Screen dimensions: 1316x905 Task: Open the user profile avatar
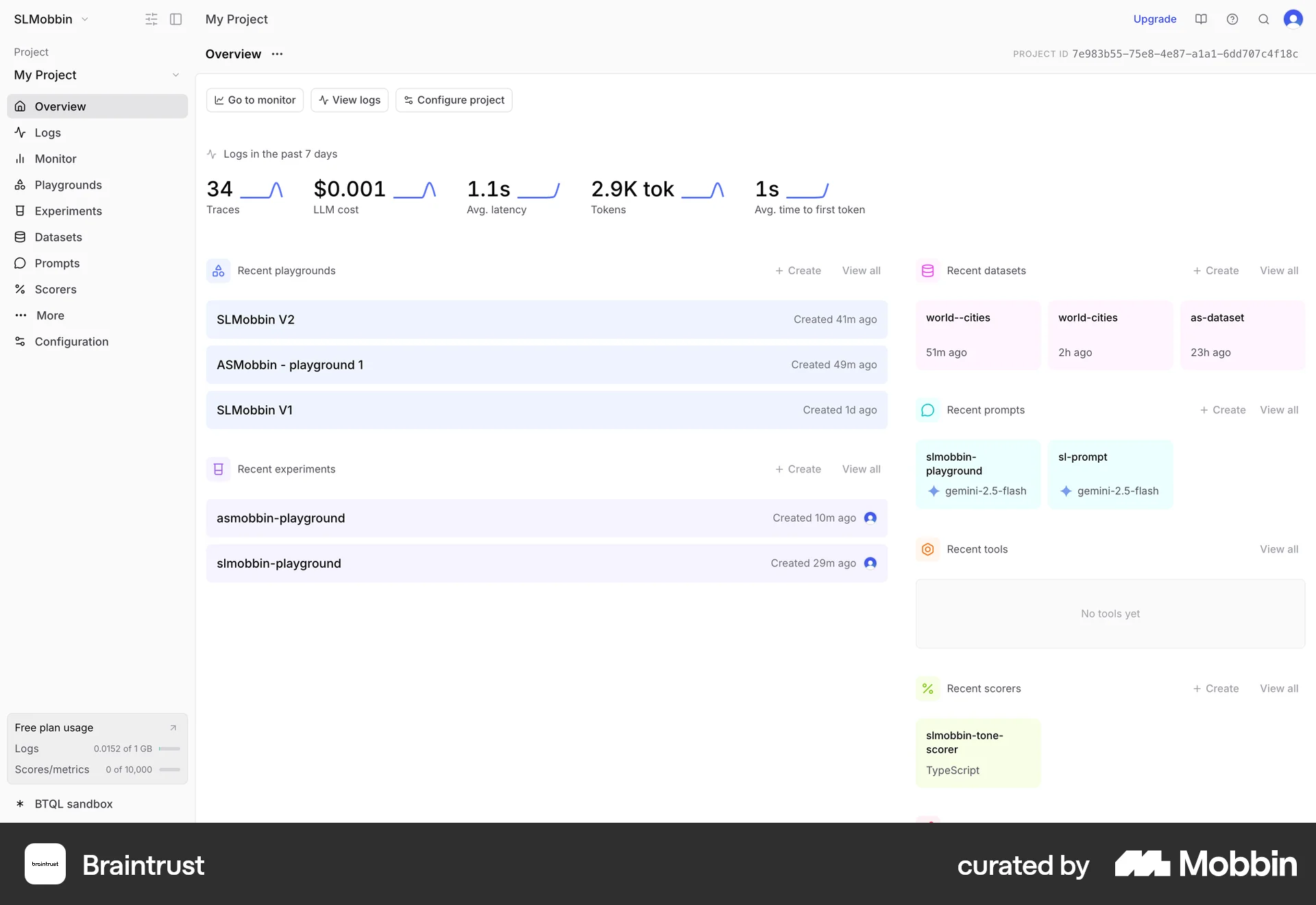point(1293,19)
